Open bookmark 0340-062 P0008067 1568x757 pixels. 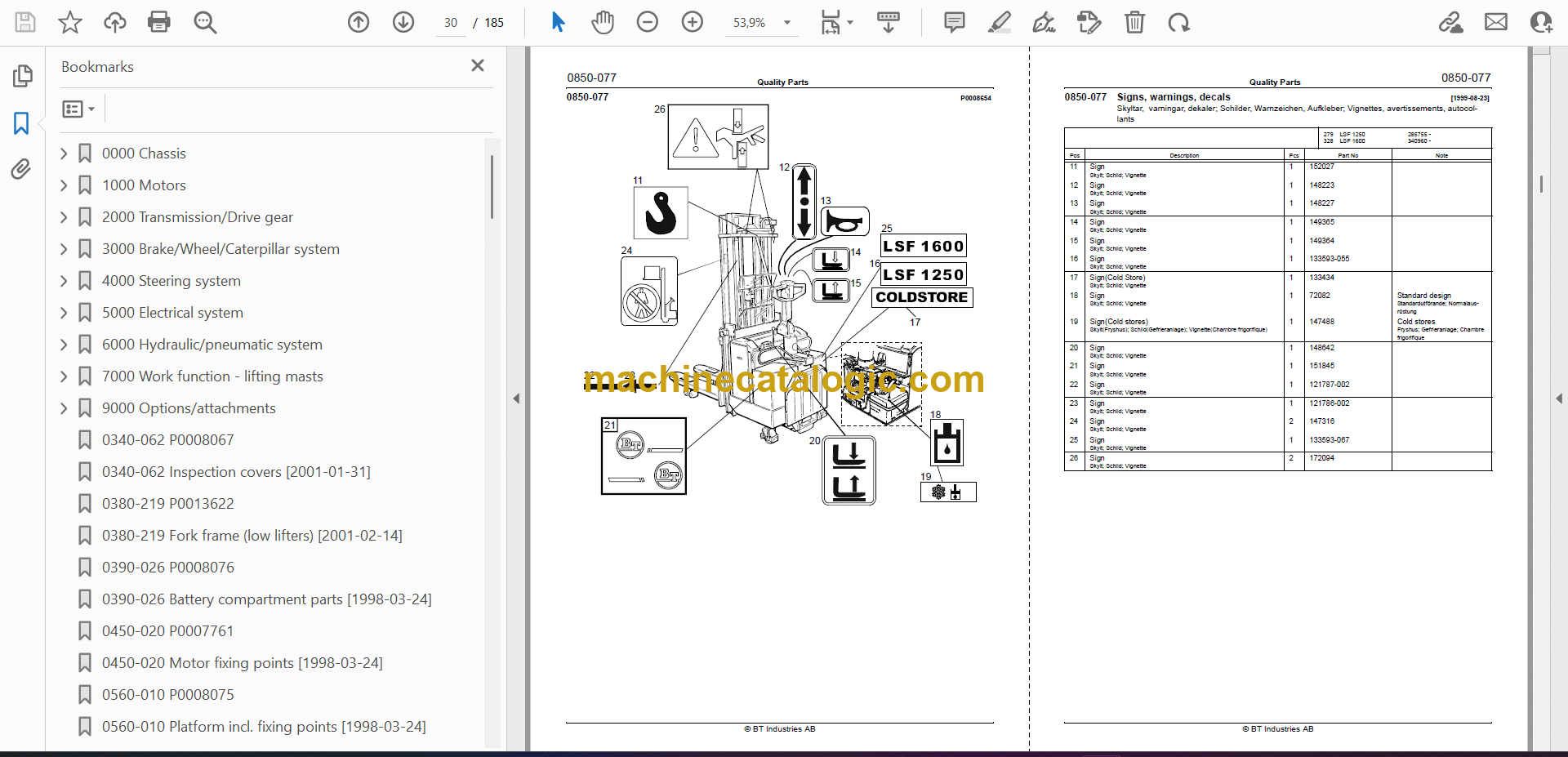[x=167, y=440]
